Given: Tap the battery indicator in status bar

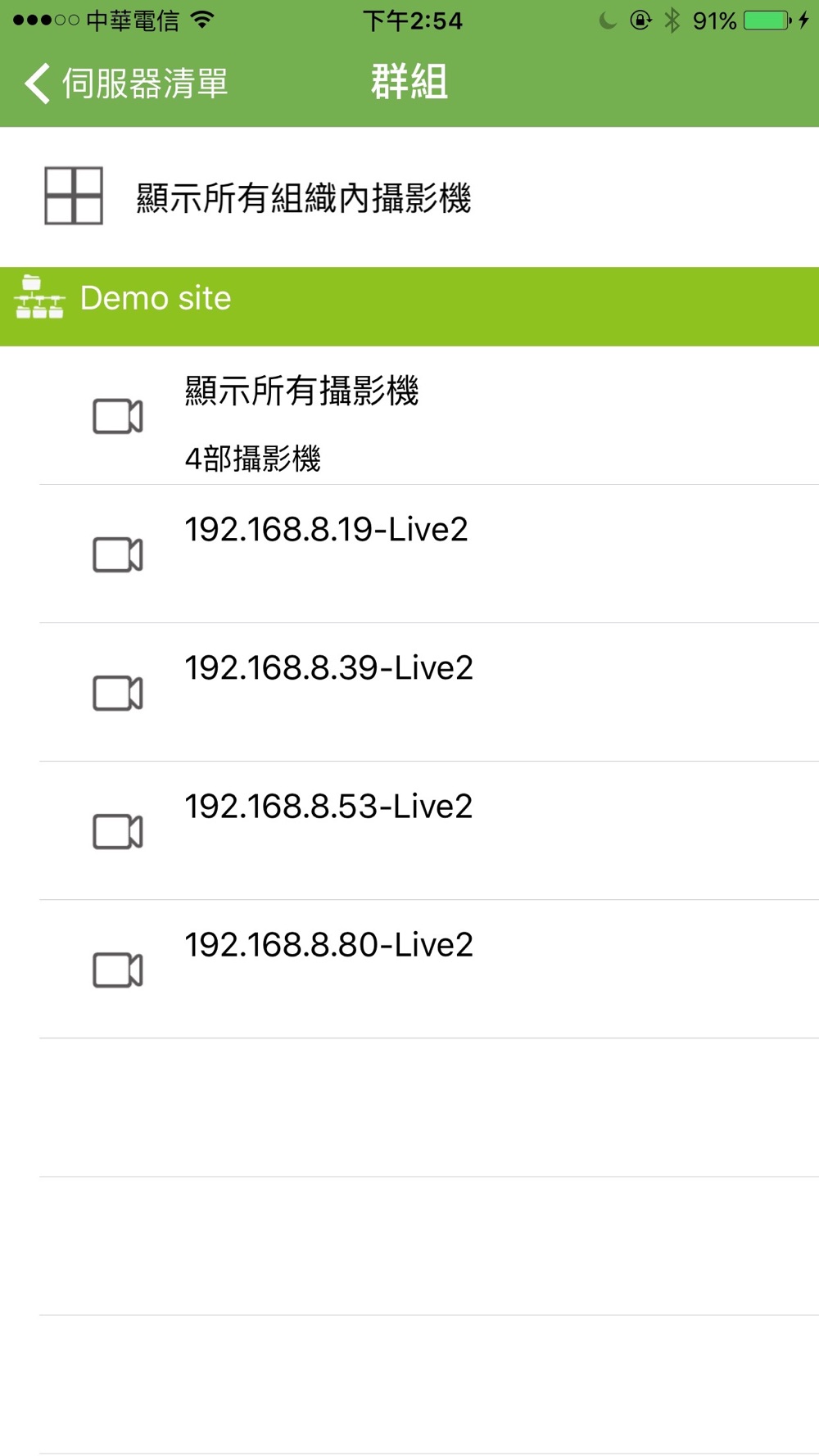Looking at the screenshot, I should pos(767,20).
